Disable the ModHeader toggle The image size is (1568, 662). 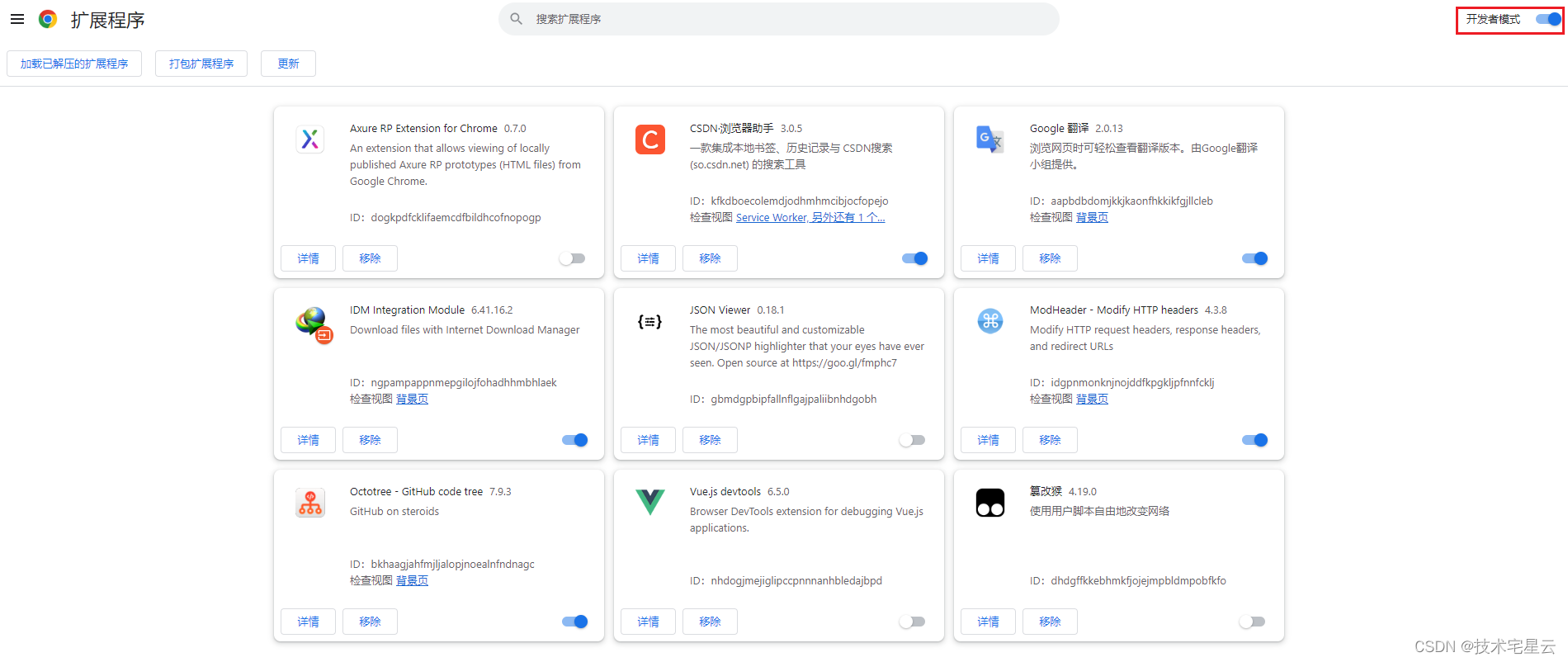[x=1254, y=440]
